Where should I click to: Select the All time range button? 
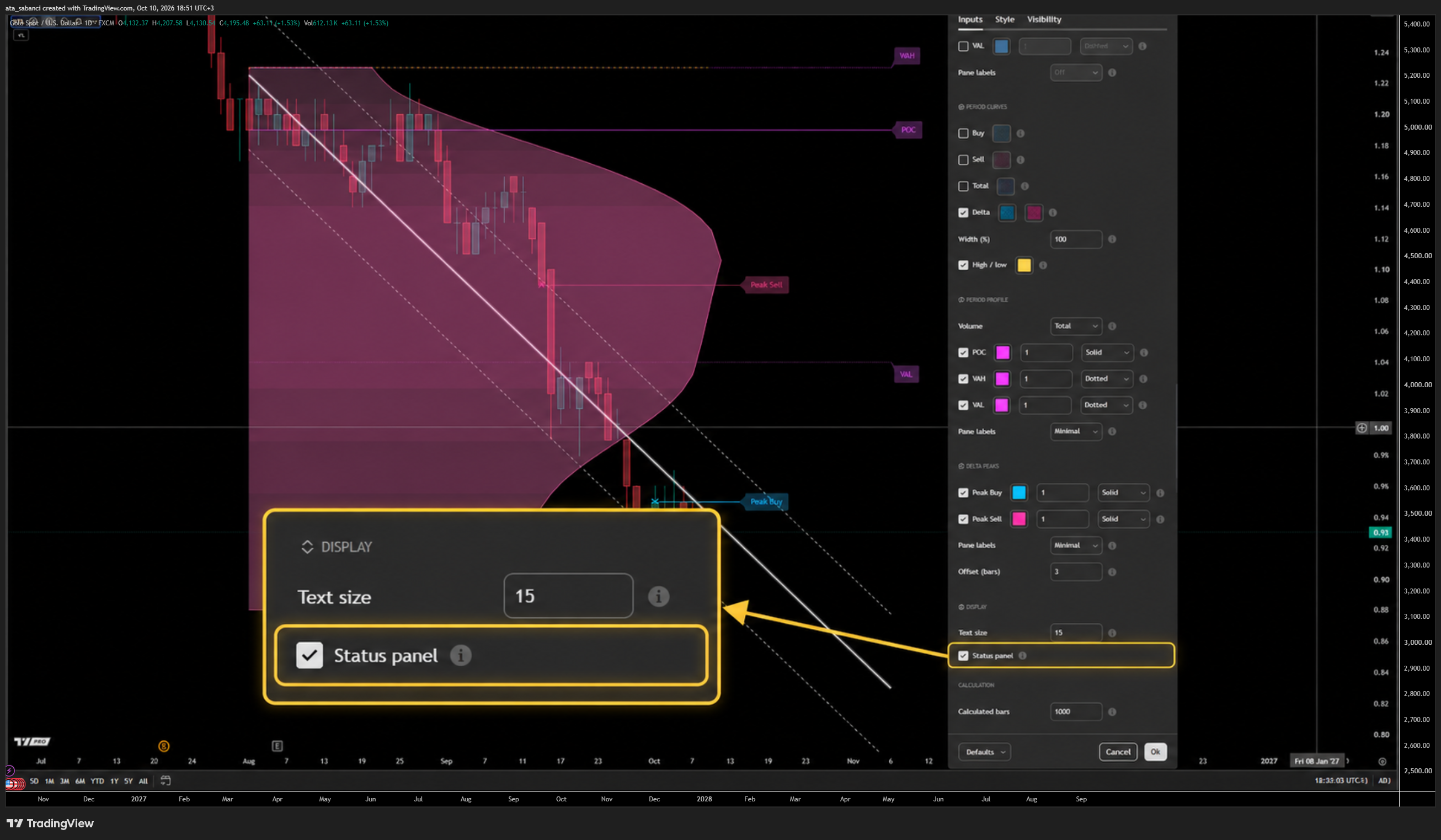pos(143,781)
